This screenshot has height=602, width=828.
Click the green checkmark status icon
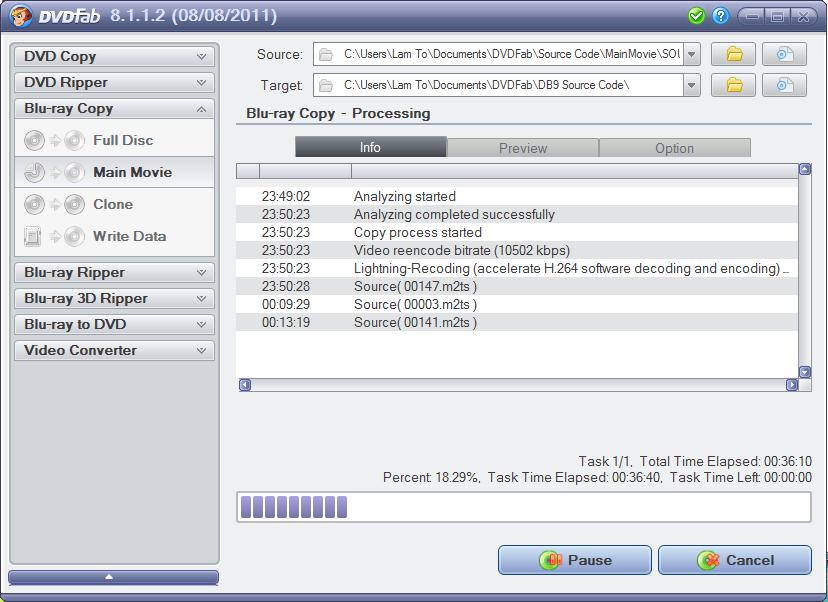click(697, 16)
